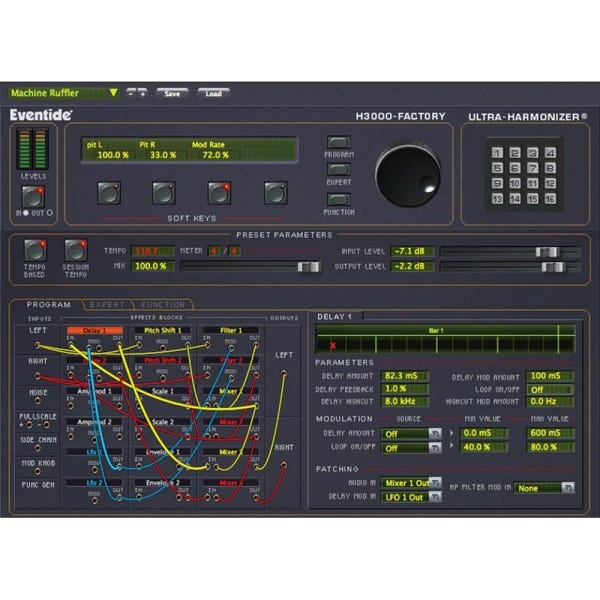600x600 pixels.
Task: Open the Audio In patching dropdown
Action: pyautogui.click(x=411, y=483)
